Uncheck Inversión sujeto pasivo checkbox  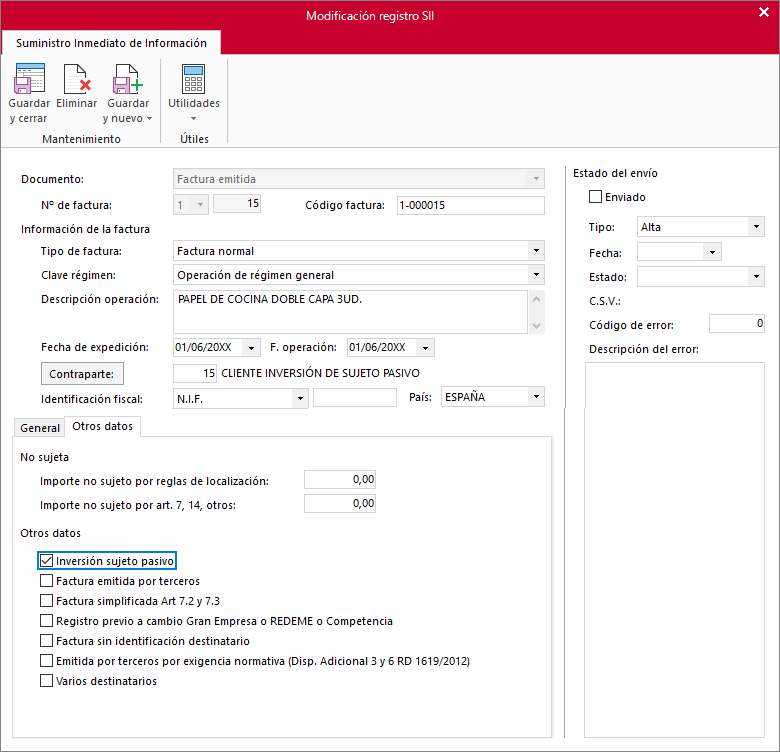[47, 561]
